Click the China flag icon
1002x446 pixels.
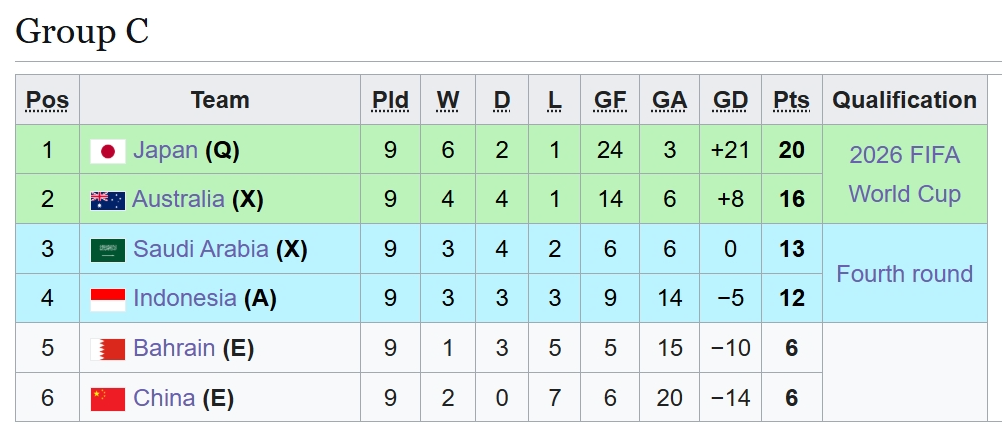click(108, 398)
